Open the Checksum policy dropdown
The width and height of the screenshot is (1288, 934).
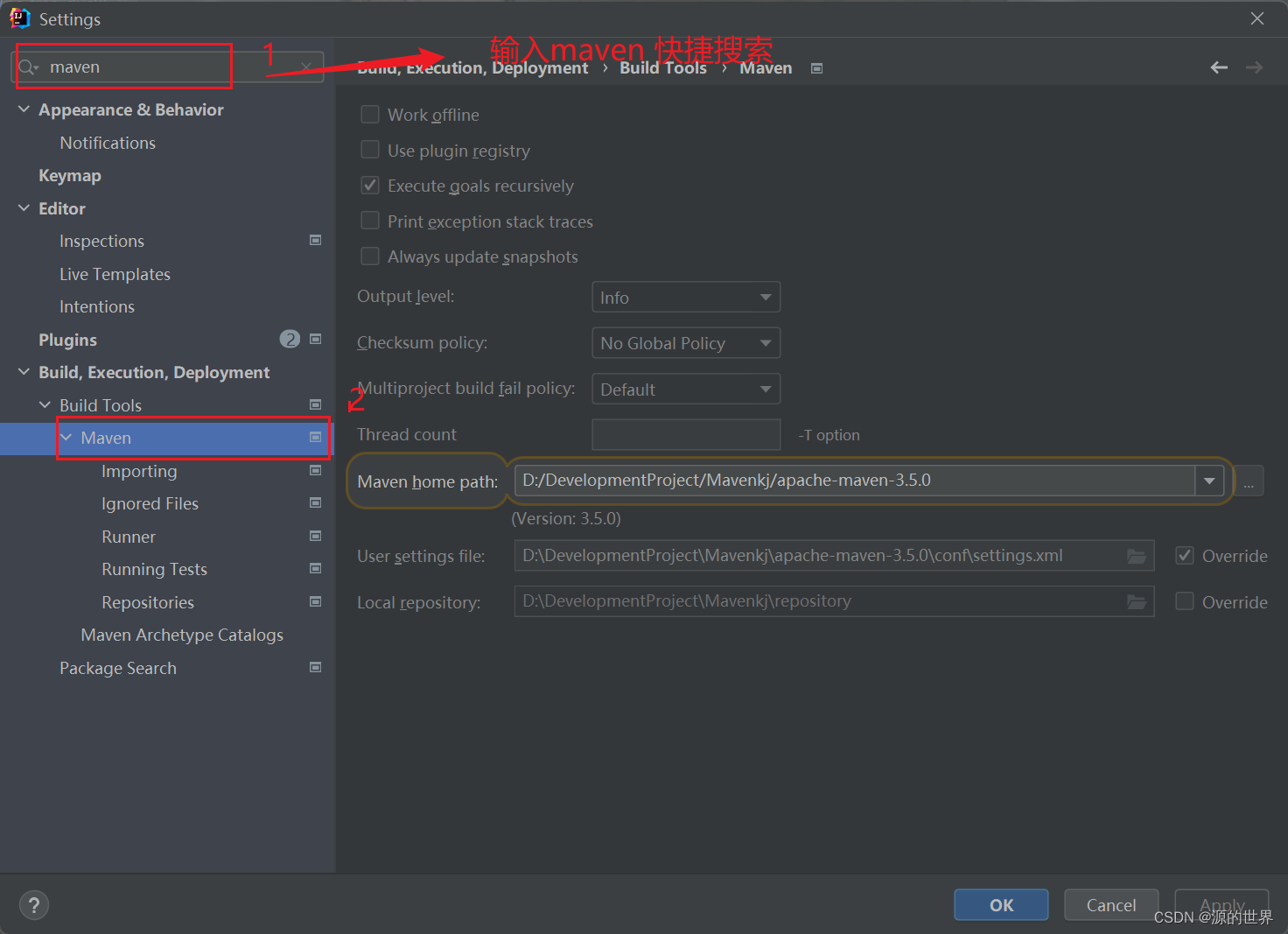pos(686,343)
